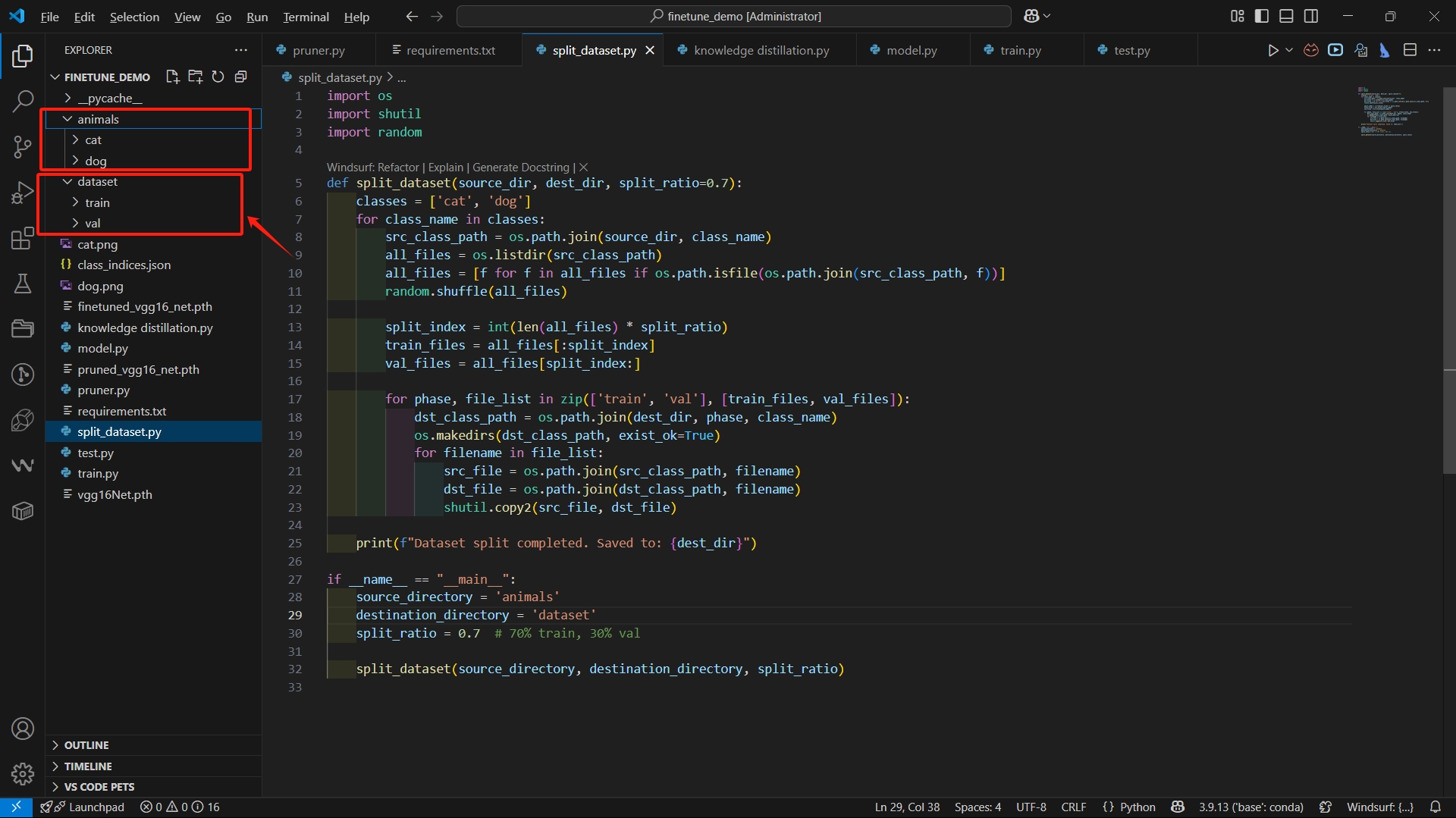Open the Terminal menu
The image size is (1456, 818).
click(x=306, y=16)
